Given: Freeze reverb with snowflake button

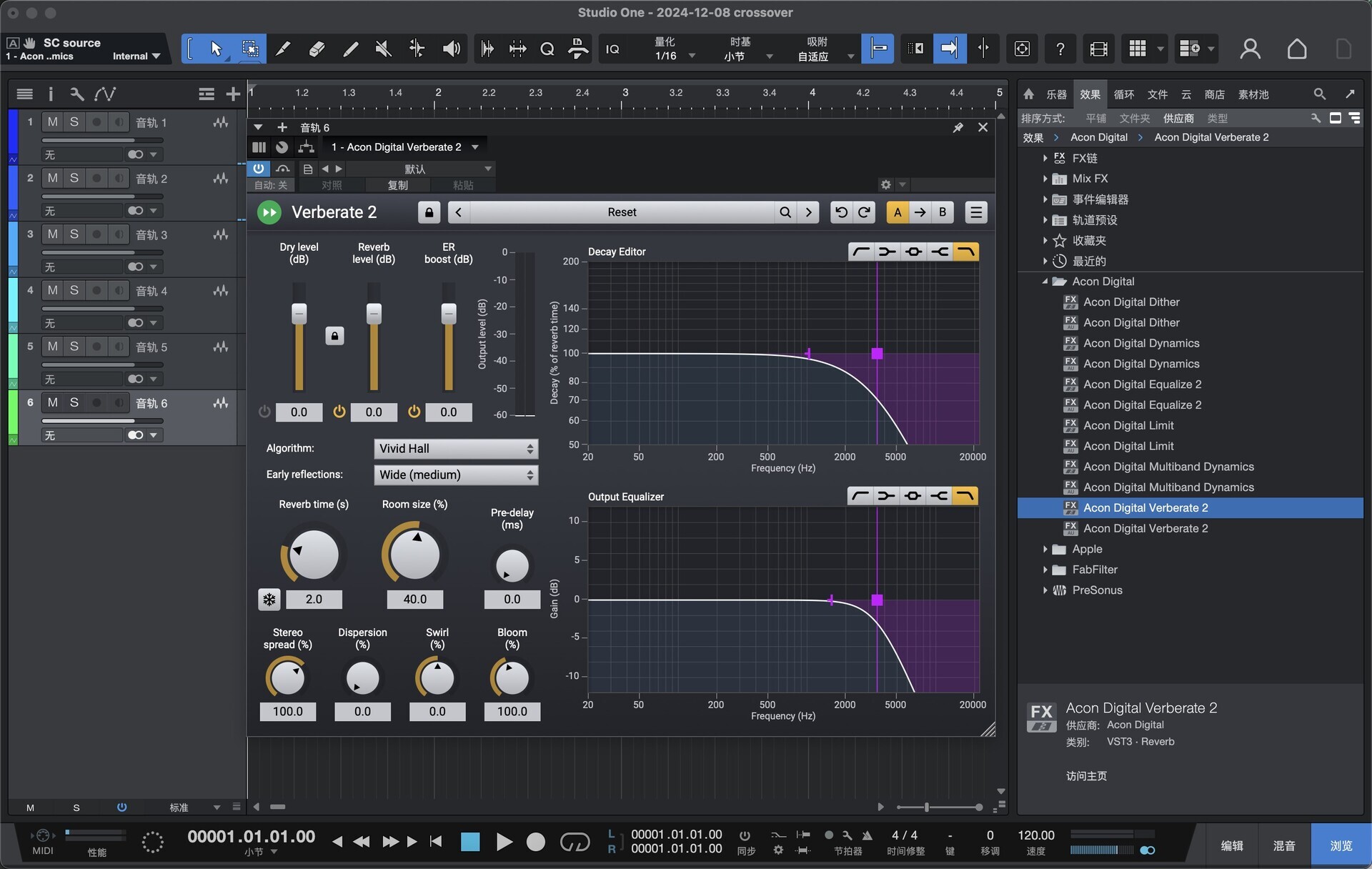Looking at the screenshot, I should pyautogui.click(x=269, y=600).
